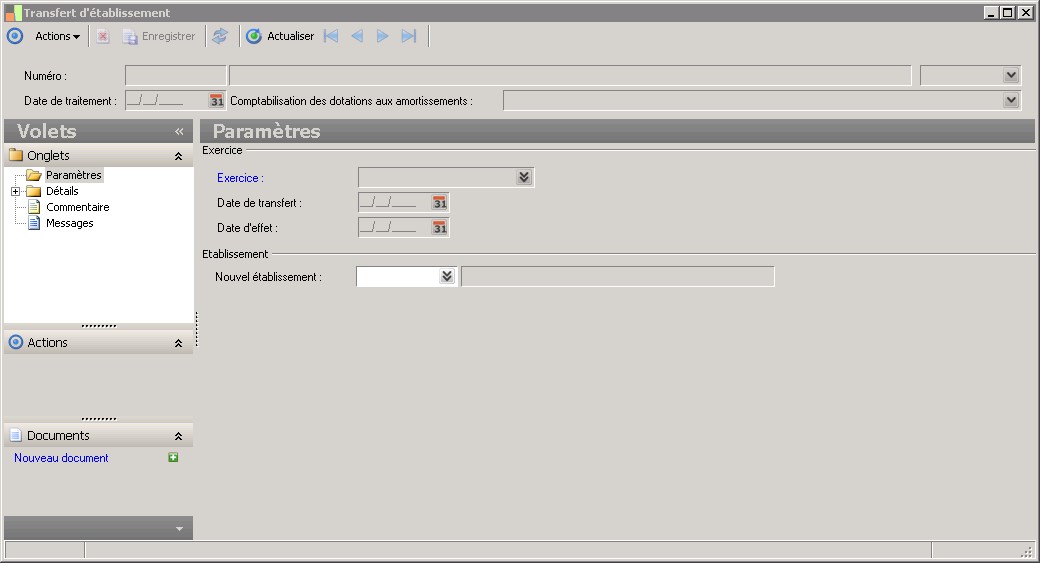
Task: Collapse the Actions pane section
Action: point(178,343)
